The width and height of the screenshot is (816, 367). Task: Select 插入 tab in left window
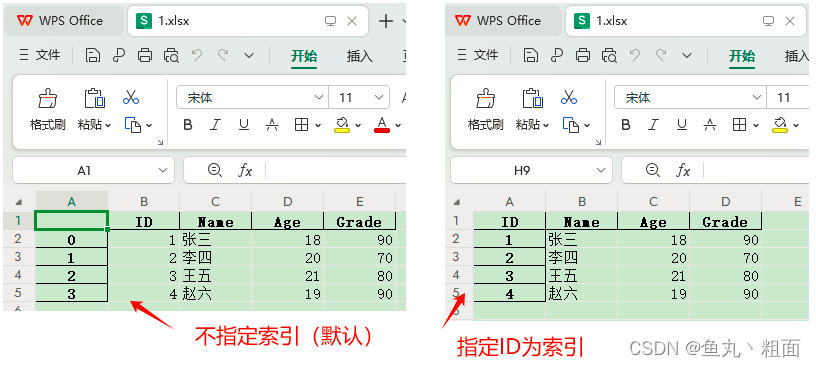click(x=360, y=56)
